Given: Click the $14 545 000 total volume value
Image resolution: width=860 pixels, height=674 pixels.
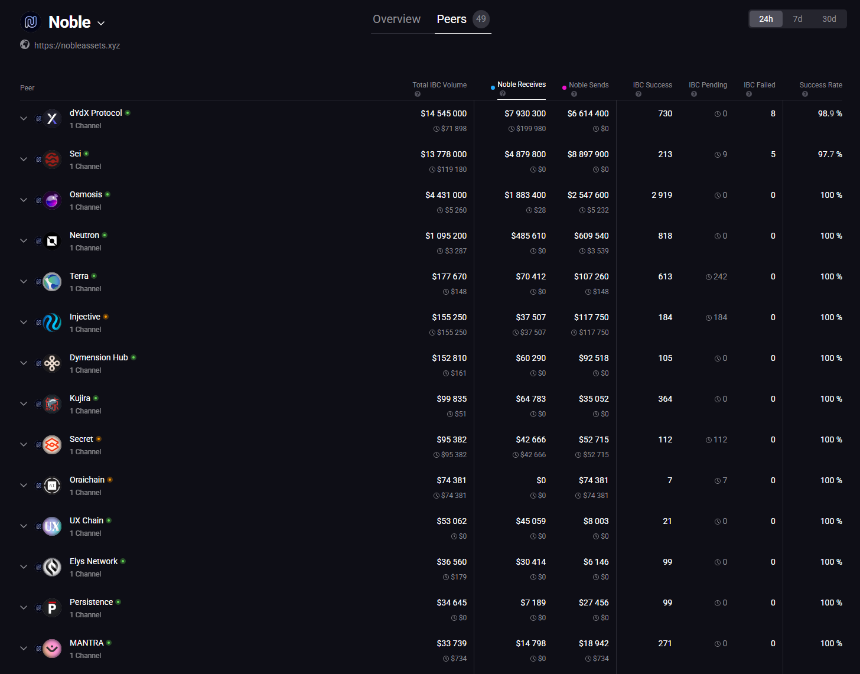Looking at the screenshot, I should pyautogui.click(x=443, y=114).
